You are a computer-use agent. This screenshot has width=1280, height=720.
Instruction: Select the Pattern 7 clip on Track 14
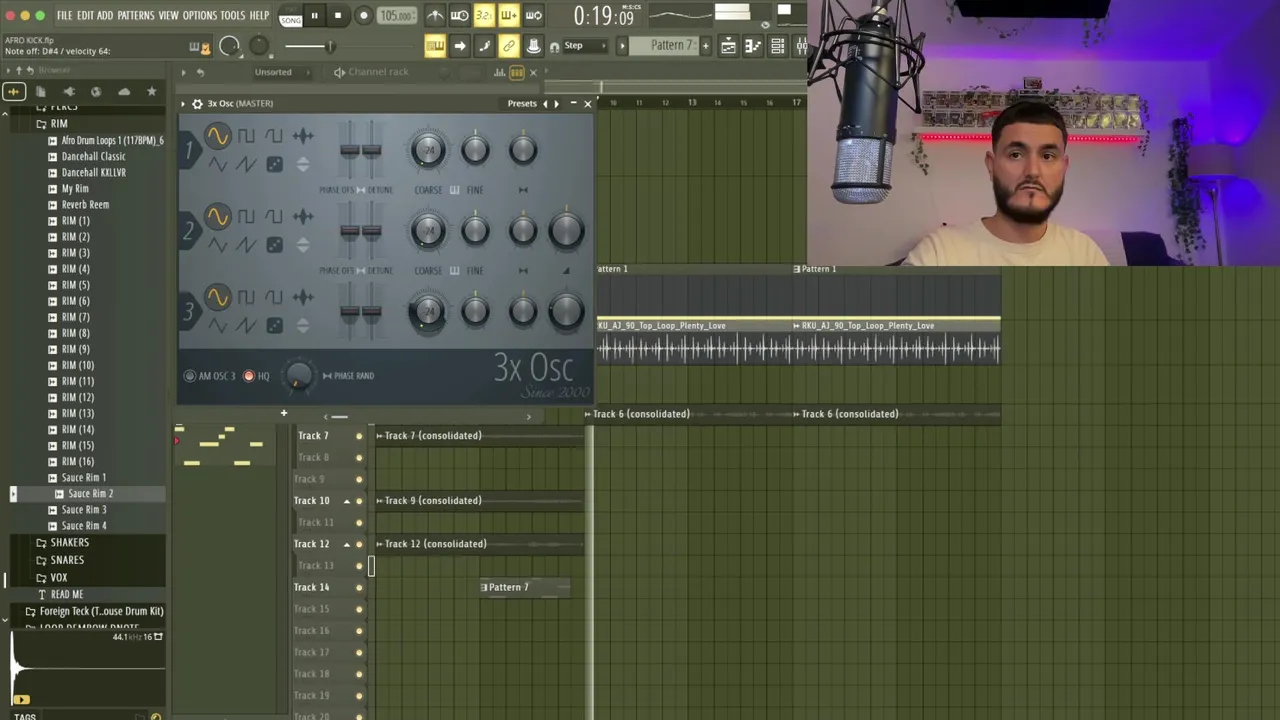pos(525,588)
